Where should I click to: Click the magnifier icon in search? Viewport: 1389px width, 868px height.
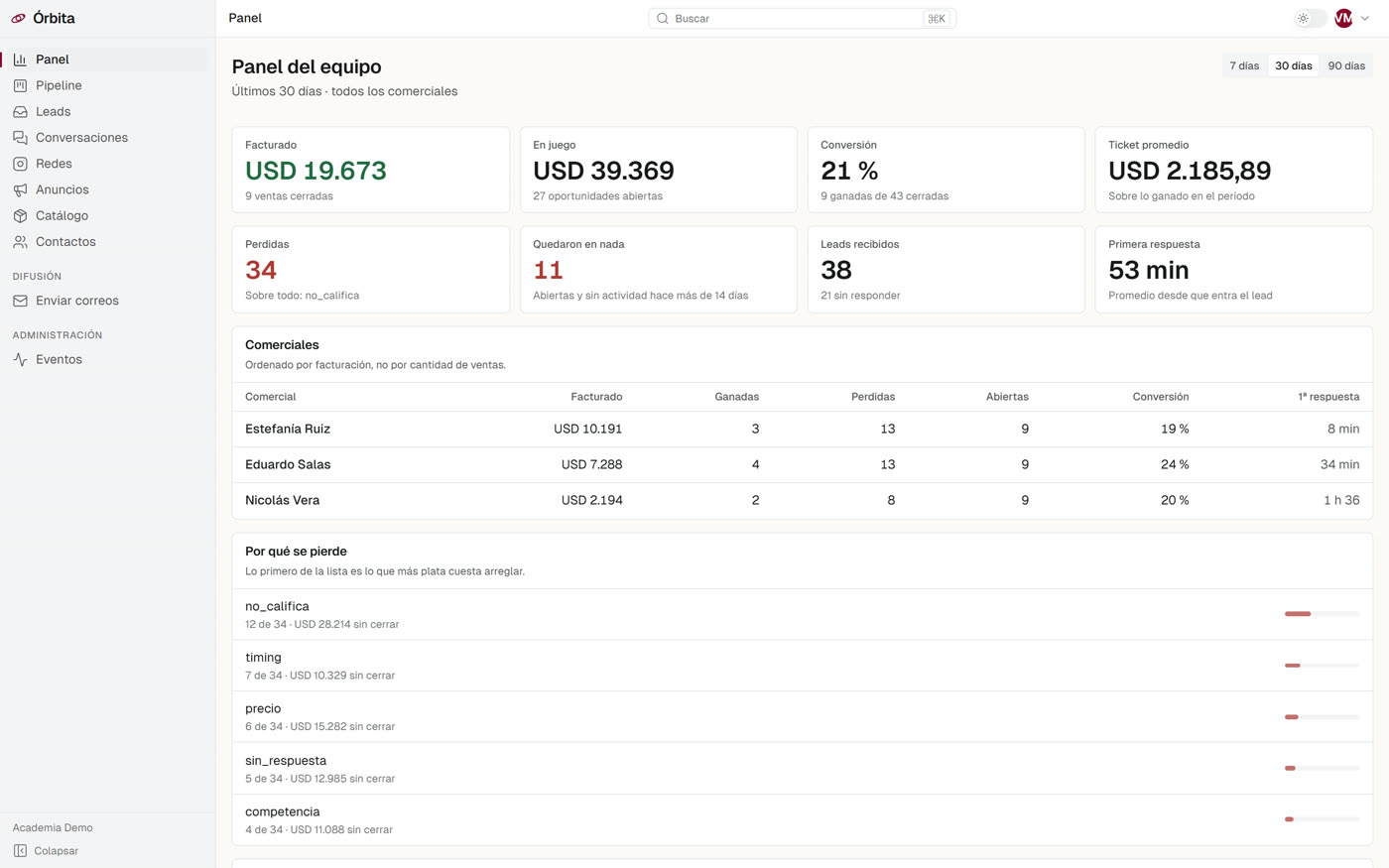[x=663, y=18]
